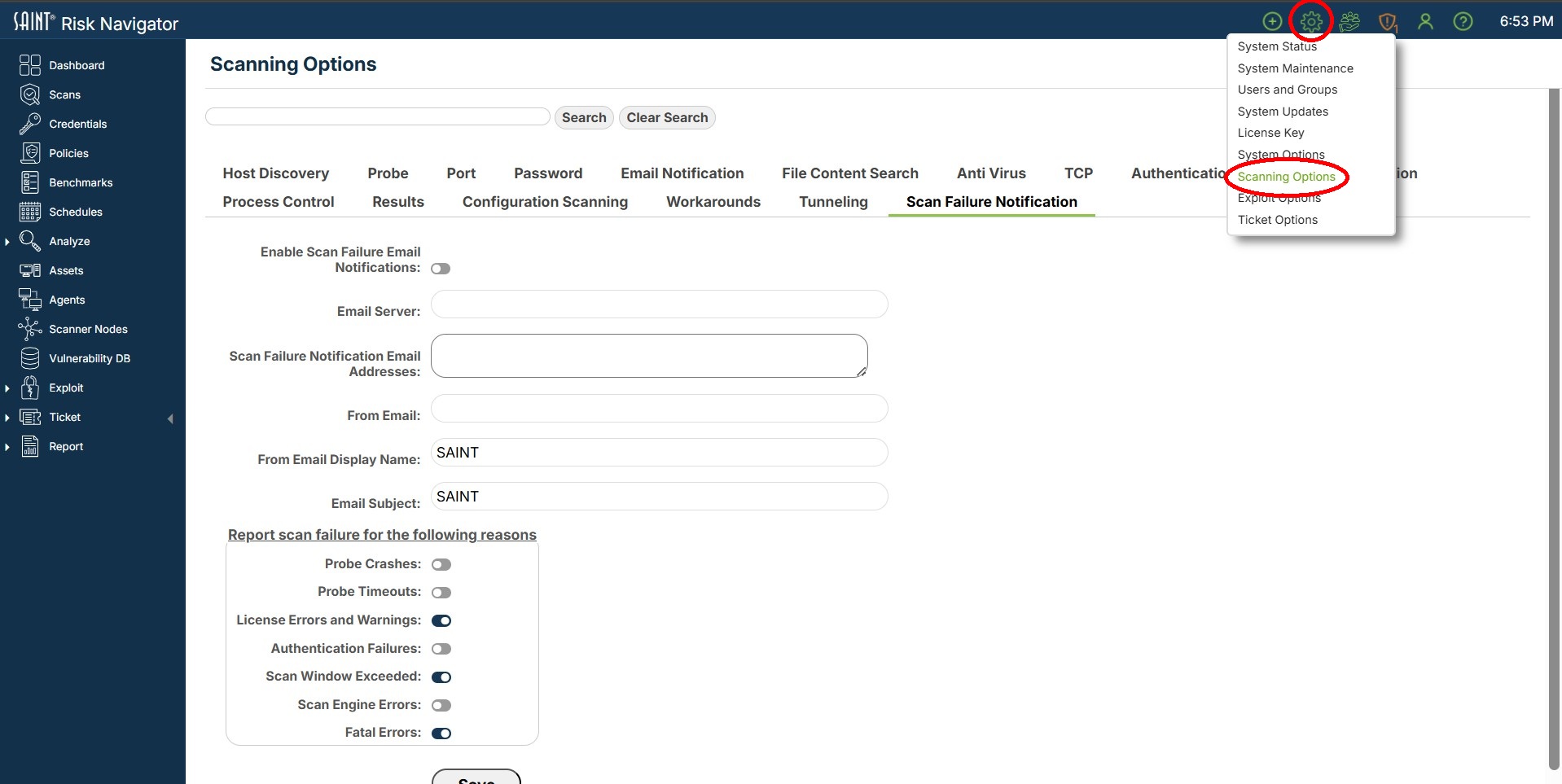This screenshot has width=1562, height=784.
Task: Click the Policies shield icon
Action: (30, 153)
